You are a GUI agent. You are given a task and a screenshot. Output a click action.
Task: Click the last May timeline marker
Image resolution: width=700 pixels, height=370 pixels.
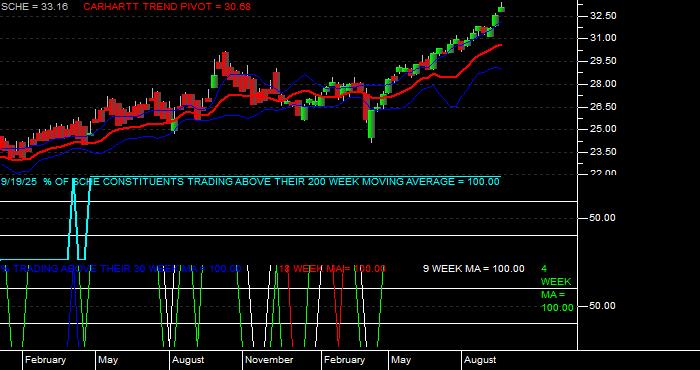tap(401, 360)
